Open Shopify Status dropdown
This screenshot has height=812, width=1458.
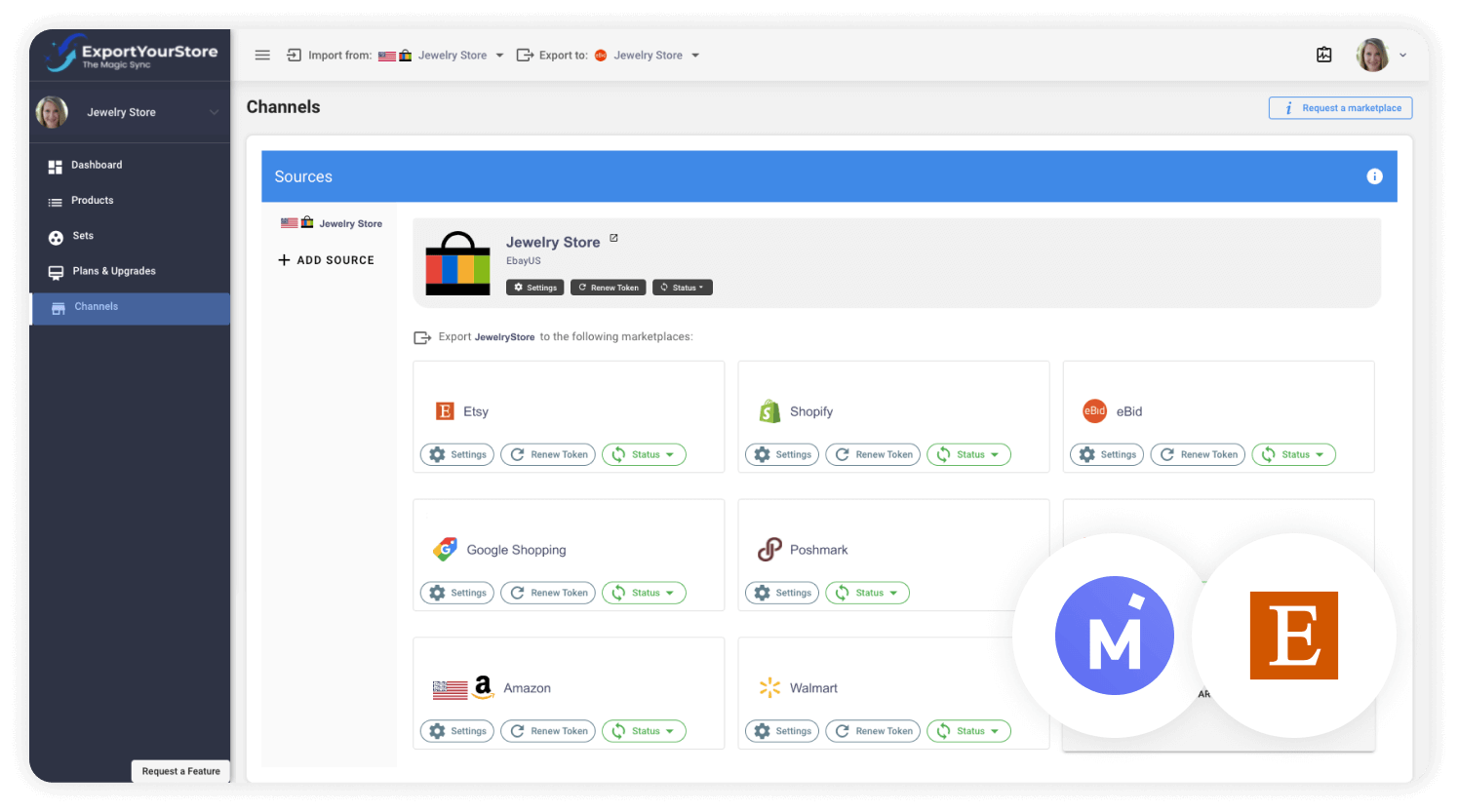[x=968, y=454]
